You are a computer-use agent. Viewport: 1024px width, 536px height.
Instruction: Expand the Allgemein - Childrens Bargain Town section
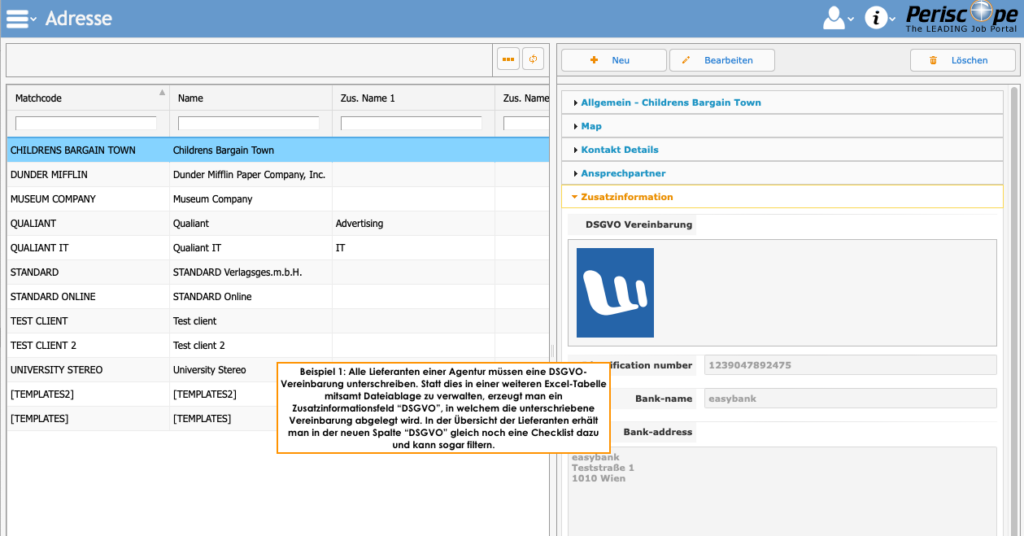pyautogui.click(x=782, y=102)
